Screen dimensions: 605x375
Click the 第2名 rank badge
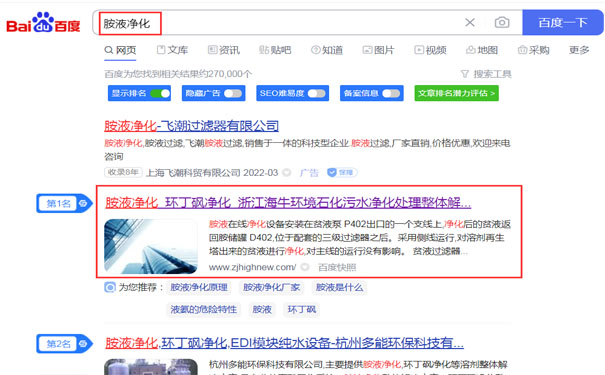tap(64, 344)
